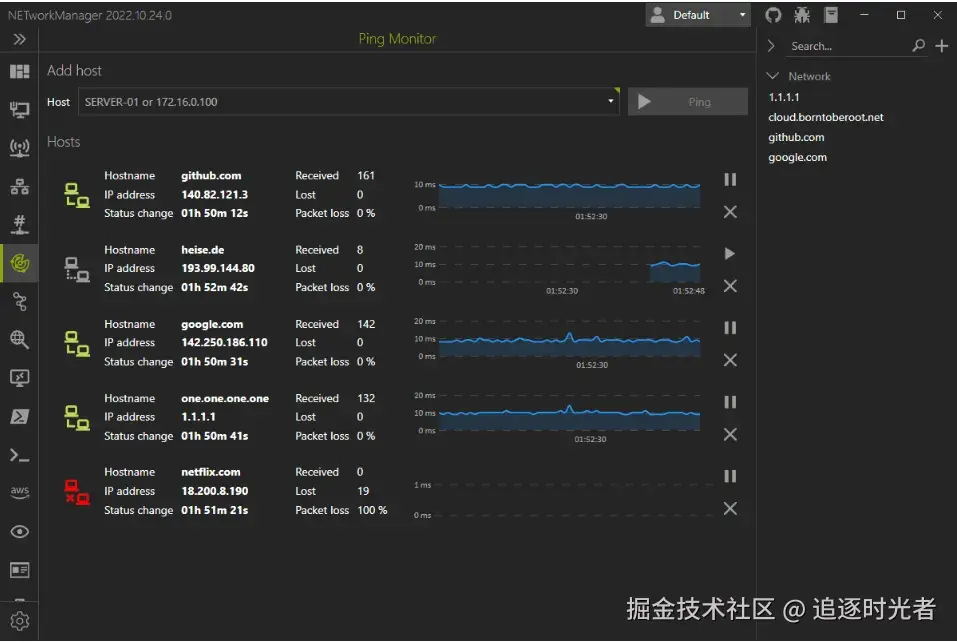This screenshot has height=643, width=957.
Task: Click the green status icon for github.com
Action: coord(77,195)
